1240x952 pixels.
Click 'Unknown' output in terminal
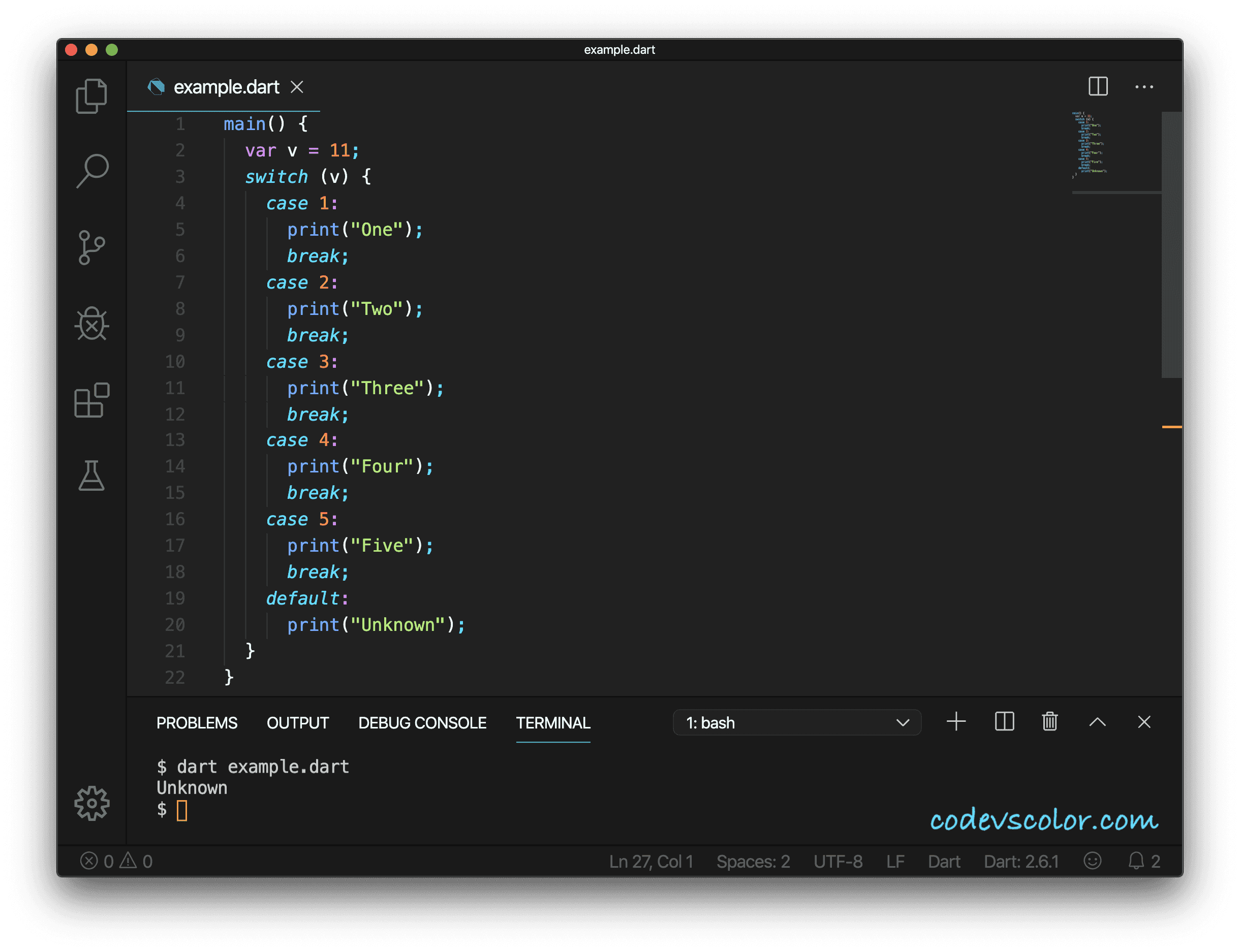click(192, 788)
